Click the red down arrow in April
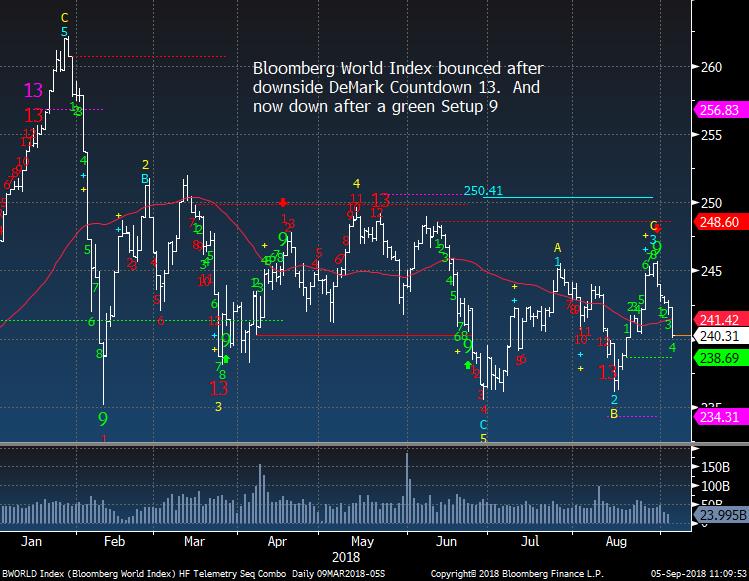 283,201
